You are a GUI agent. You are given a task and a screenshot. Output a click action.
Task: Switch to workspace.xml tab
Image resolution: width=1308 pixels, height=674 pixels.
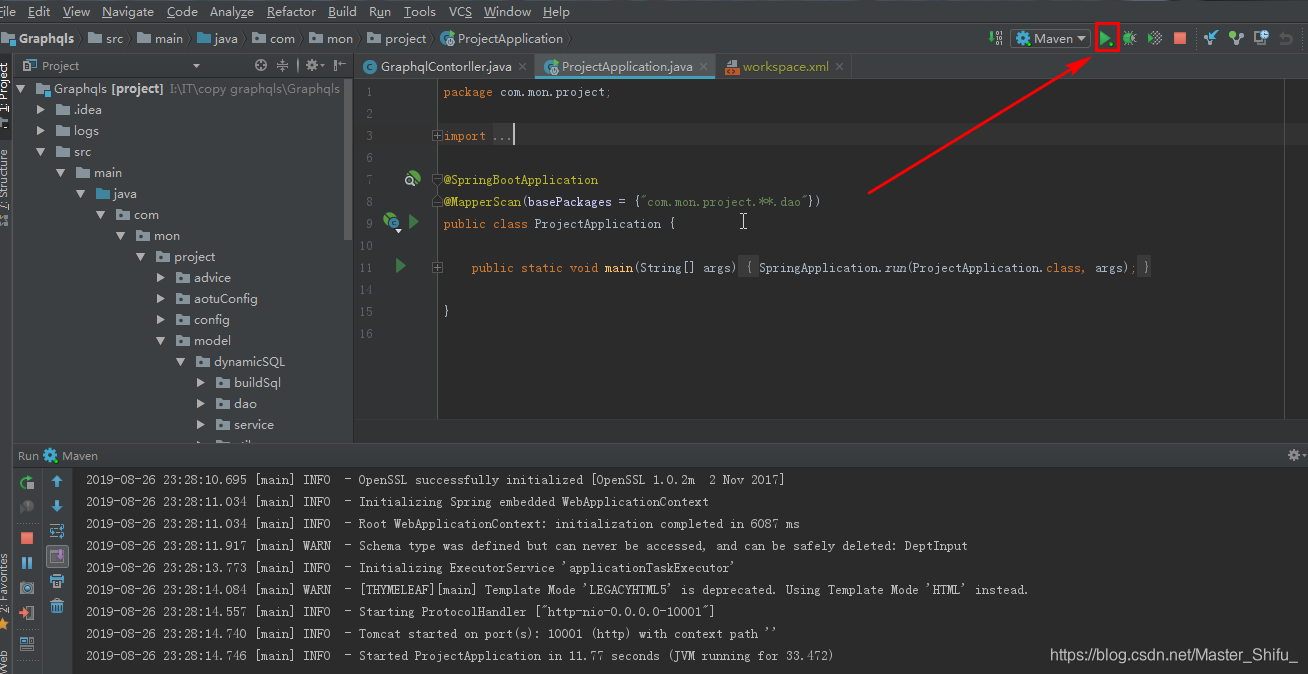785,66
